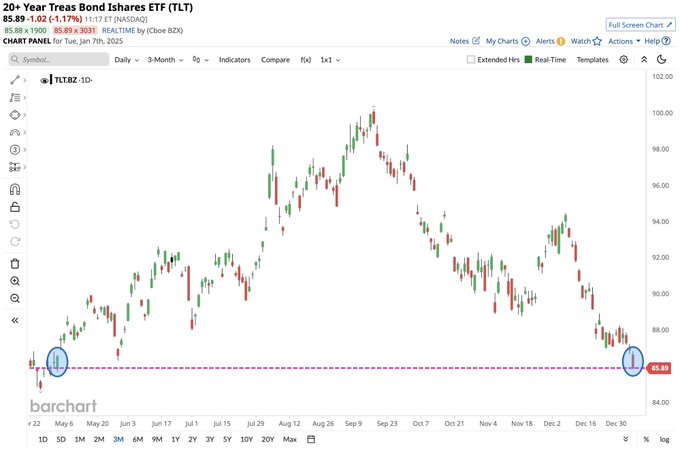Open the calendar date range picker

click(x=311, y=439)
